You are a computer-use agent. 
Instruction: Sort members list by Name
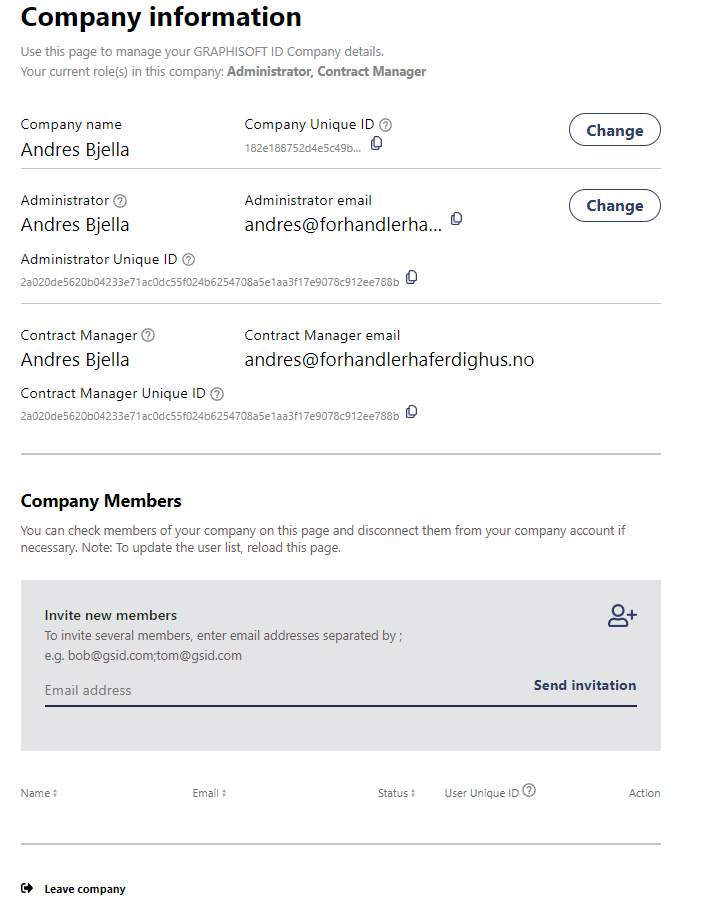[39, 793]
